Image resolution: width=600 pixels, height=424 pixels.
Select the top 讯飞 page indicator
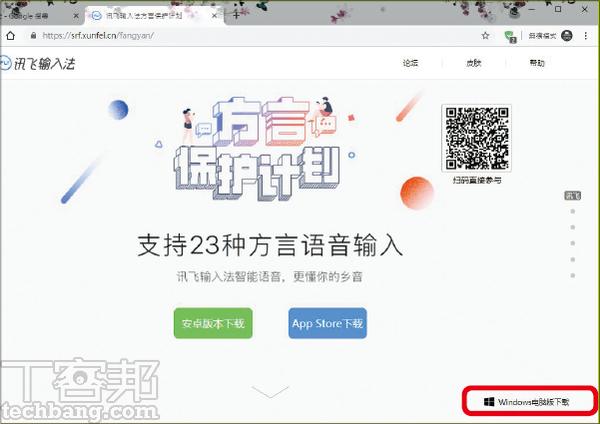[x=572, y=196]
